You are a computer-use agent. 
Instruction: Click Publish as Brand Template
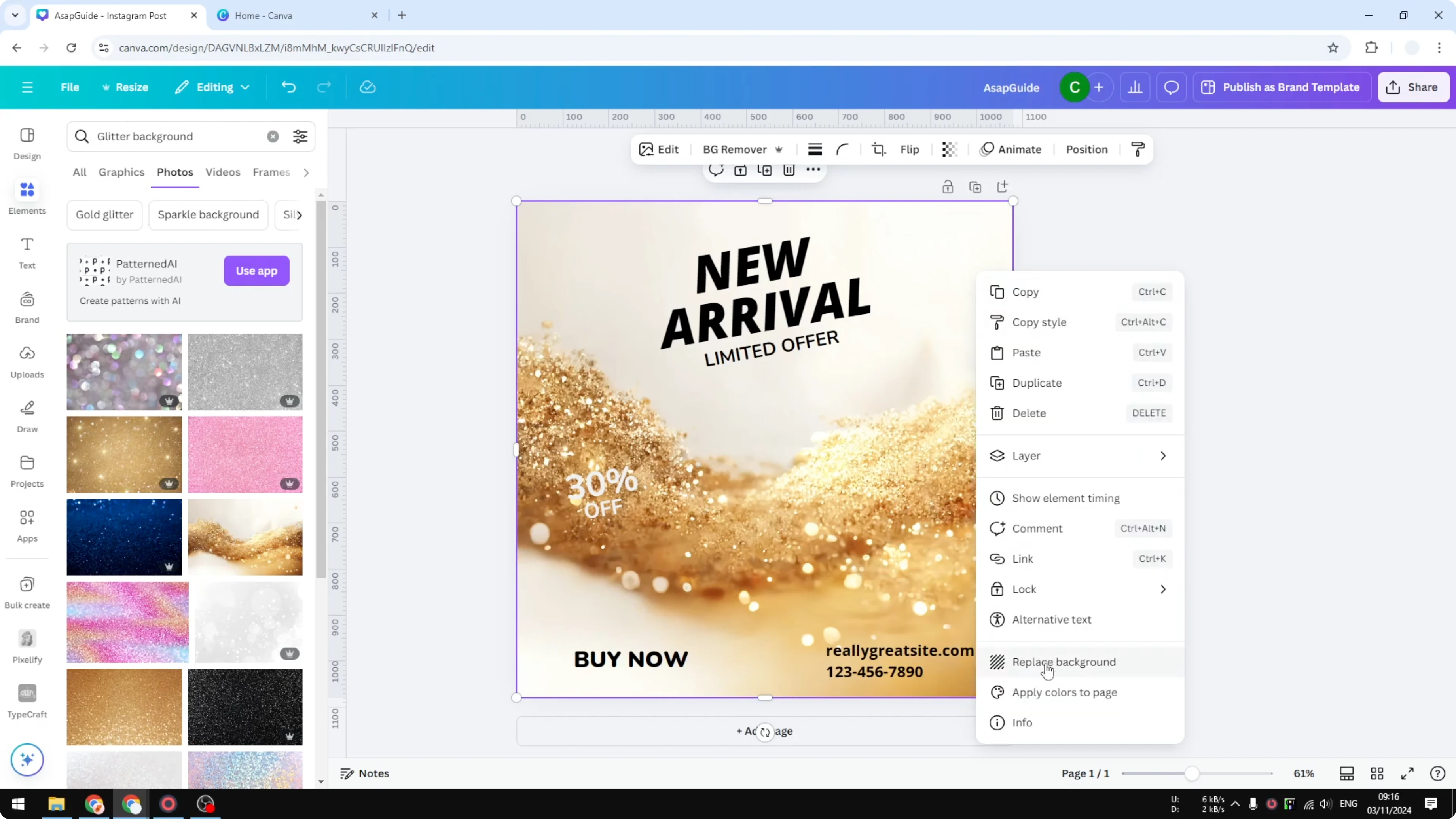point(1282,87)
